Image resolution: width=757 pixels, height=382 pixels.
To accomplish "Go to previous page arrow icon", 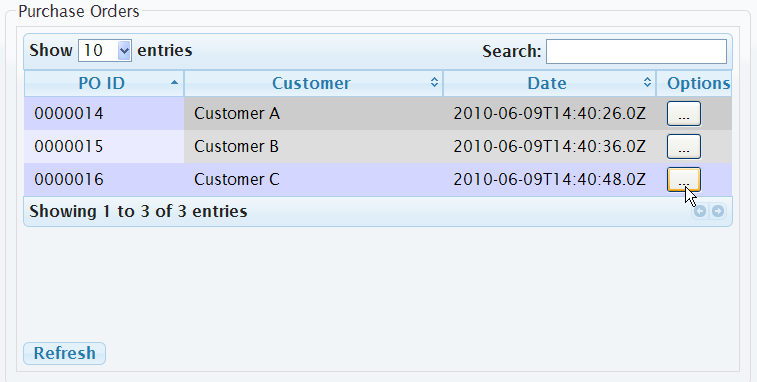I will 700,211.
